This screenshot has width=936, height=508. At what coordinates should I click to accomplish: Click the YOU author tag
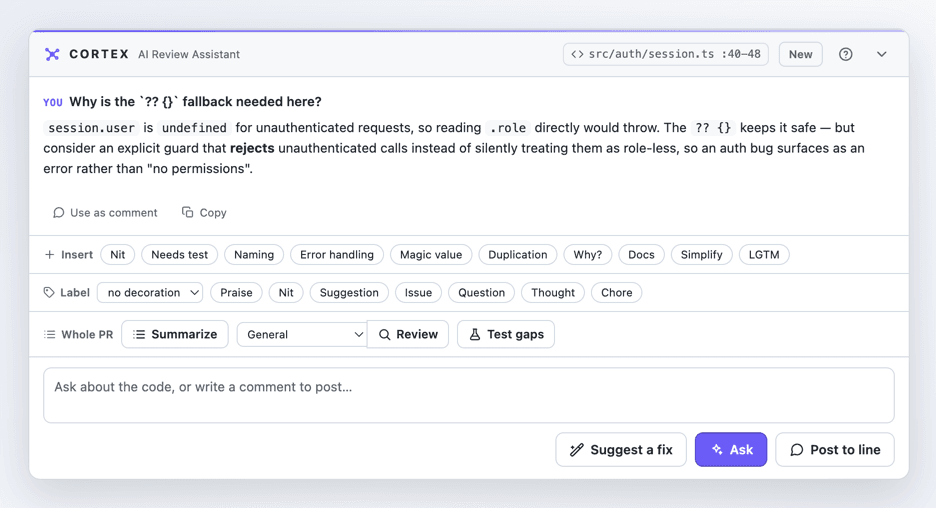pos(53,102)
